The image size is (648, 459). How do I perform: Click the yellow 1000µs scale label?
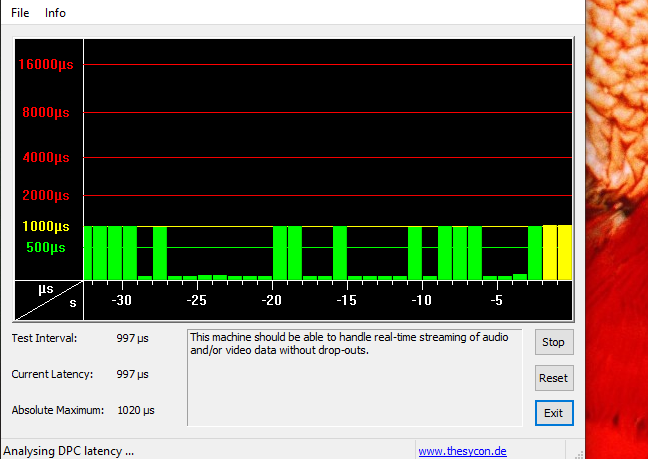coord(47,227)
